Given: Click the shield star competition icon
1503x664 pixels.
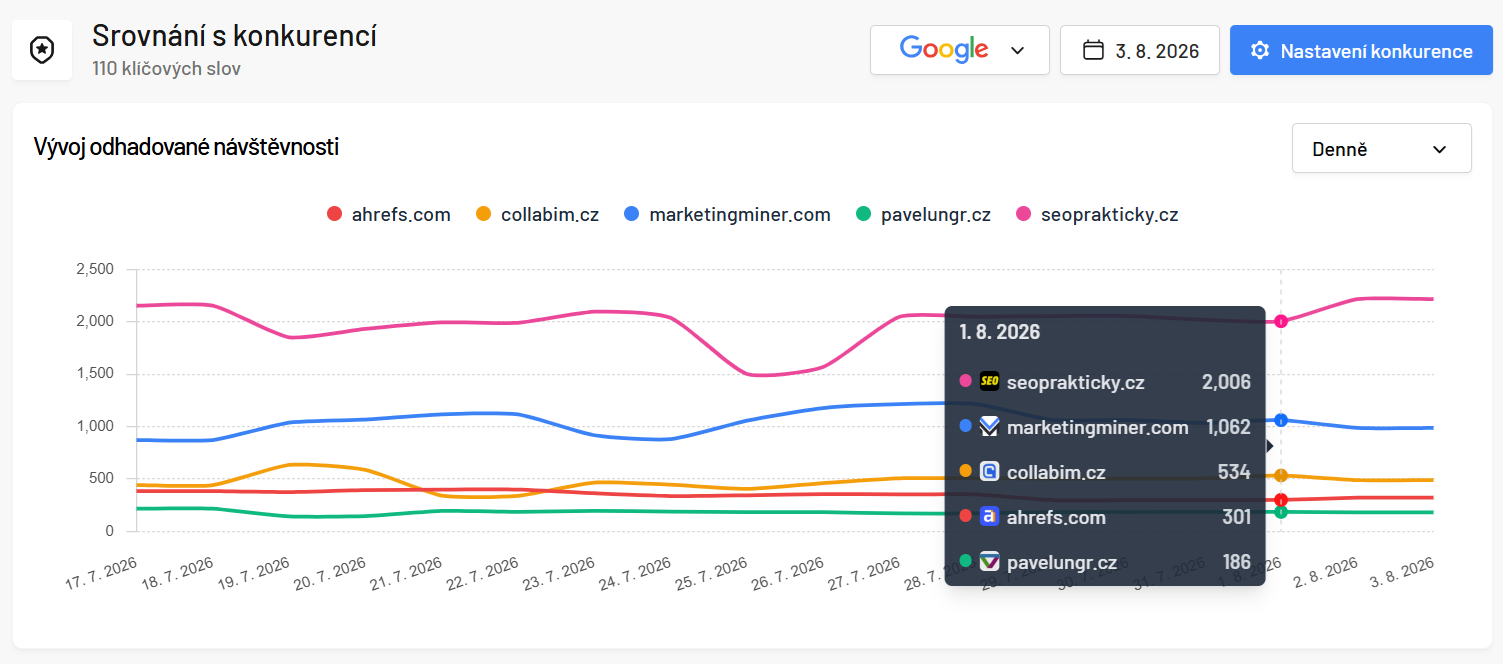Looking at the screenshot, I should click(x=42, y=50).
